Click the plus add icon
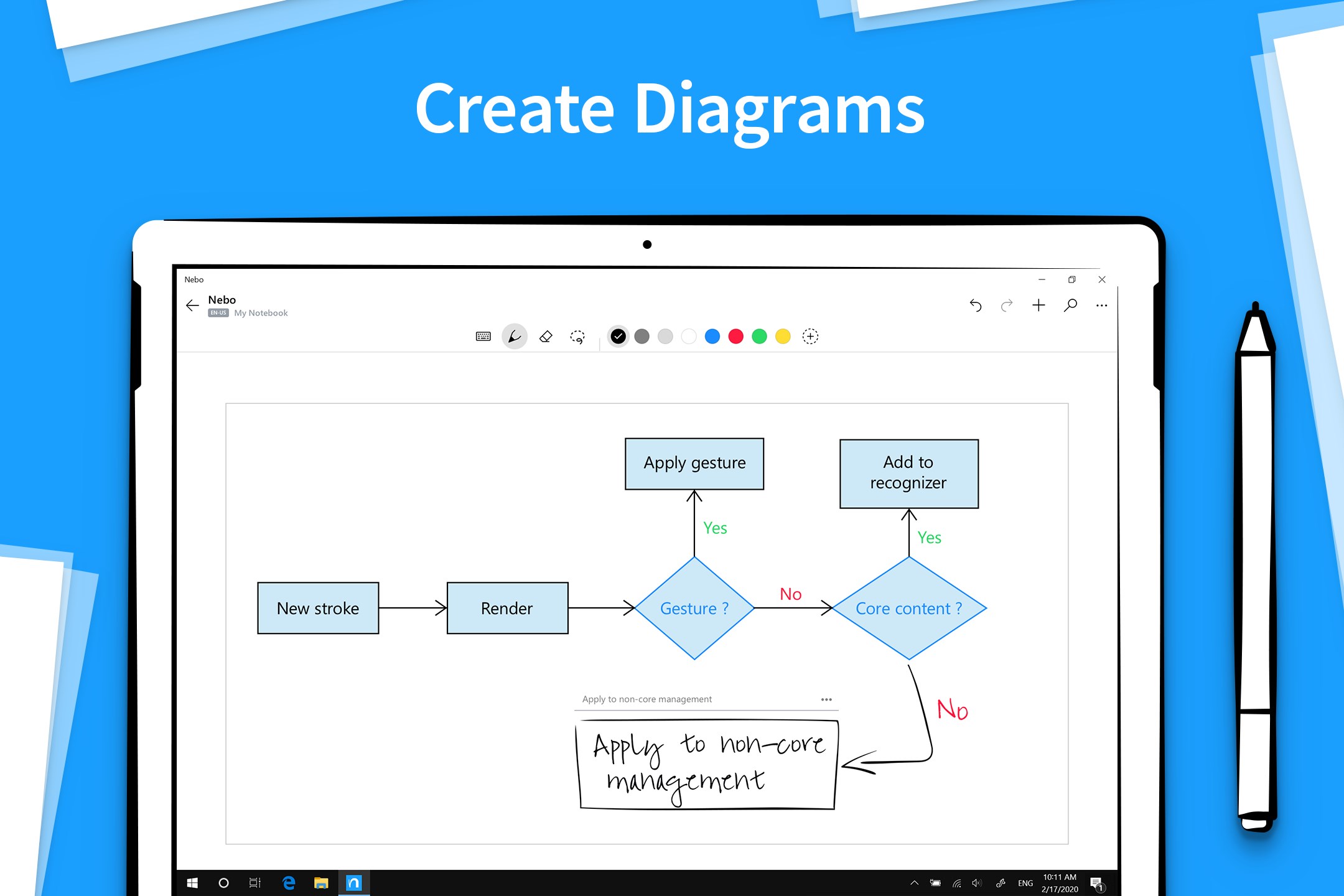Screen dimensions: 1344x896 1038,305
